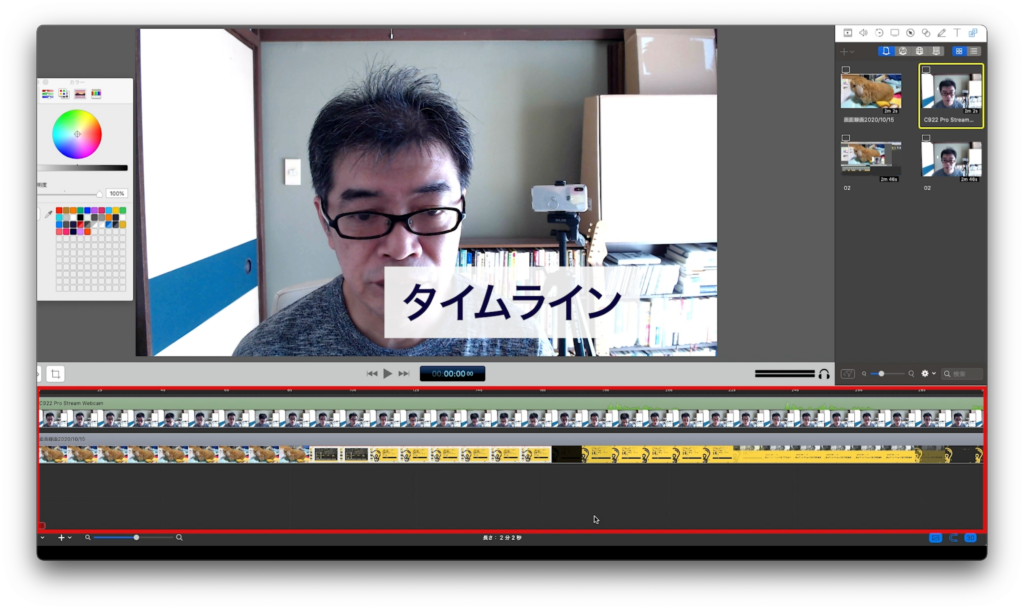Screen dimensions: 1024x609
Task: Click the headphones audio monitor icon
Action: point(824,374)
